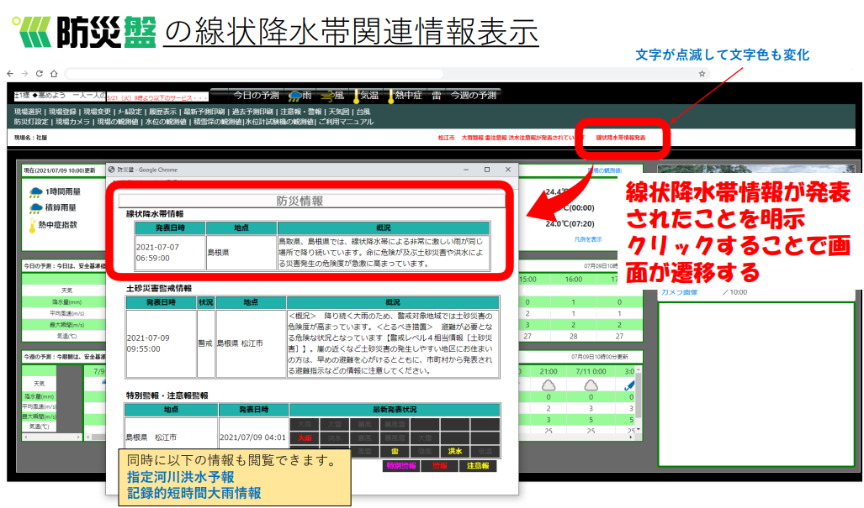Open the 雷 forecast tab
Image resolution: width=864 pixels, height=508 pixels.
point(436,95)
